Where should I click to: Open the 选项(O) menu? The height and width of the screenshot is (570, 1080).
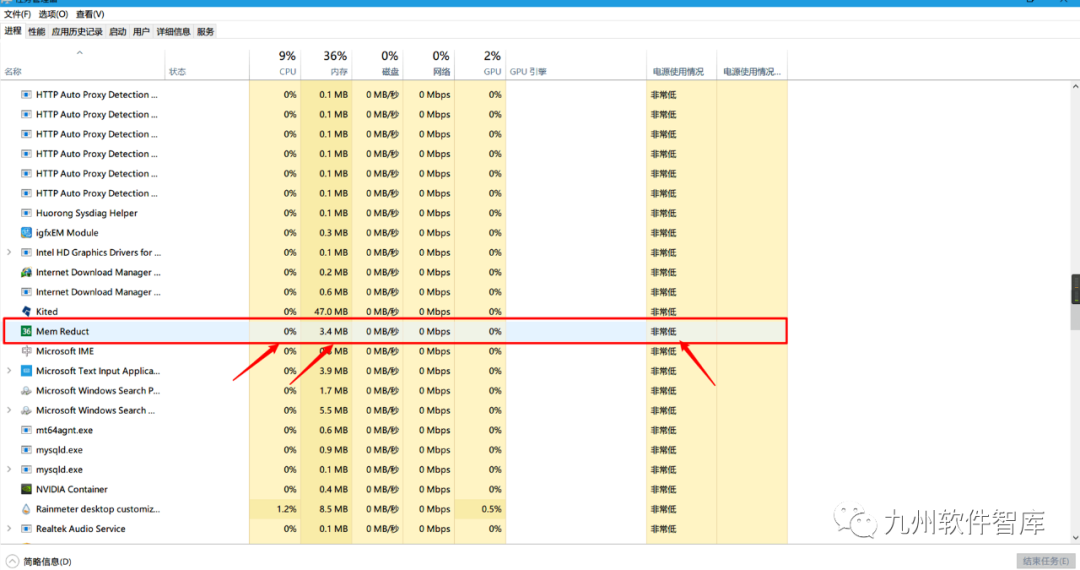[x=53, y=14]
